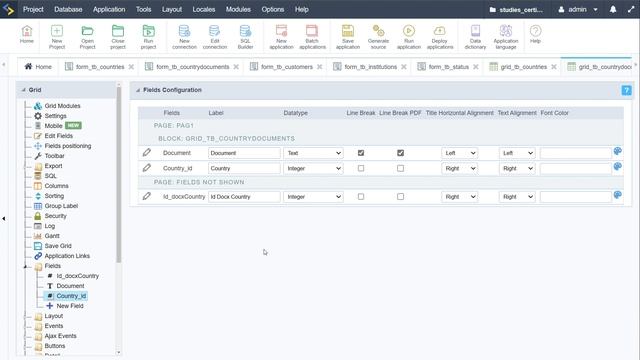Open the Data dictionary tool
The width and height of the screenshot is (640, 360).
click(x=475, y=37)
